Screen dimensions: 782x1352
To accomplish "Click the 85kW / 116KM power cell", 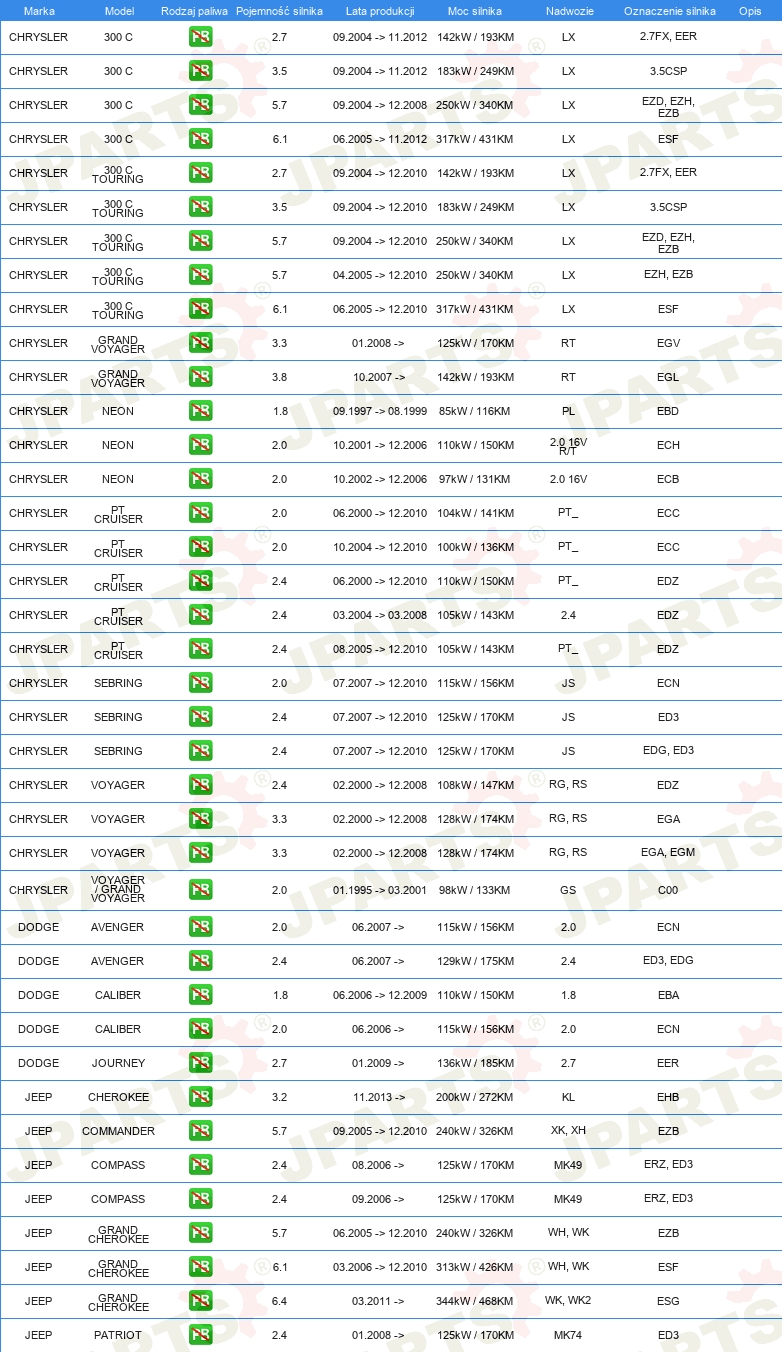I will click(x=475, y=411).
